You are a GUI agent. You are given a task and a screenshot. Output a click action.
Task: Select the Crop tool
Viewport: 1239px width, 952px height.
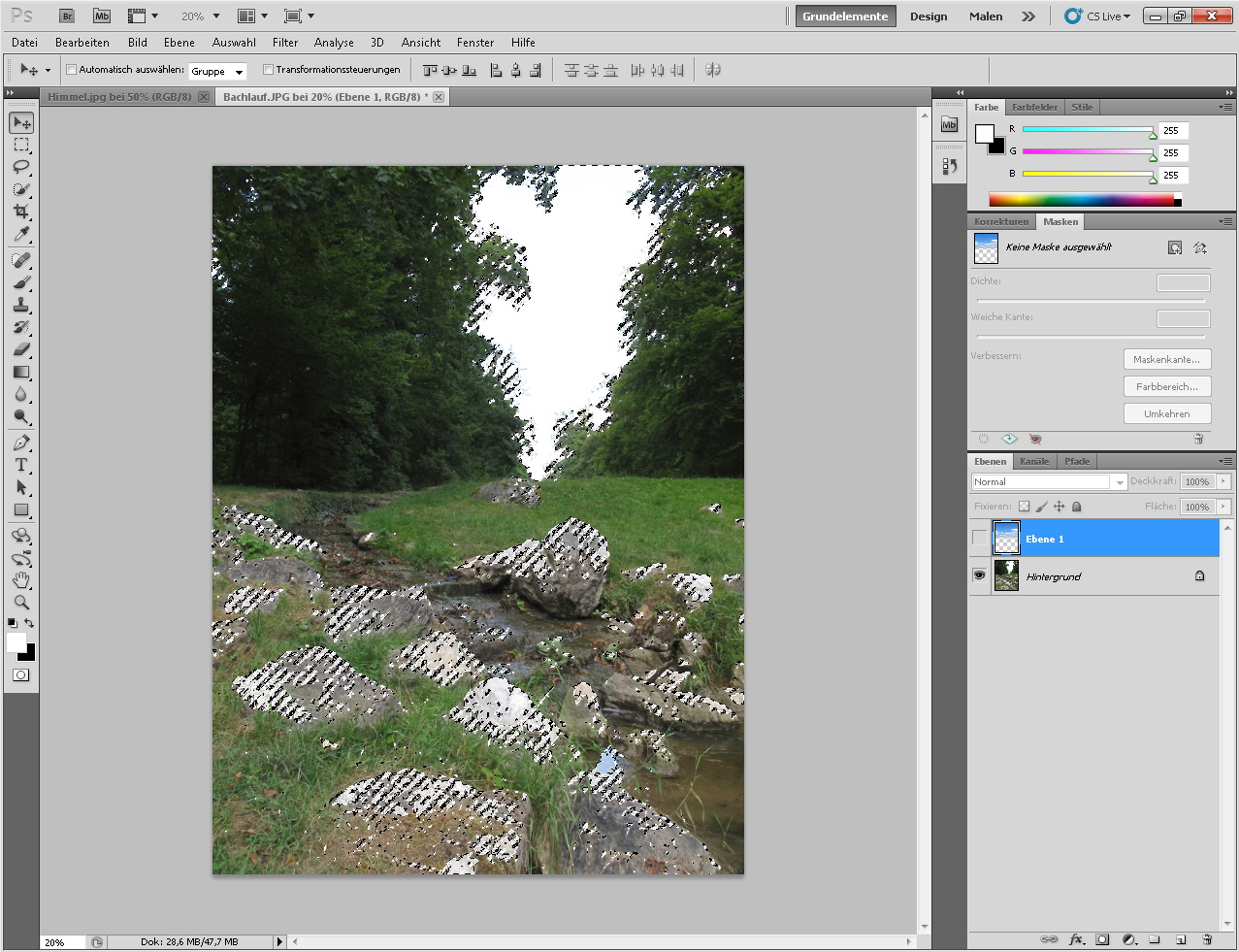coord(21,212)
